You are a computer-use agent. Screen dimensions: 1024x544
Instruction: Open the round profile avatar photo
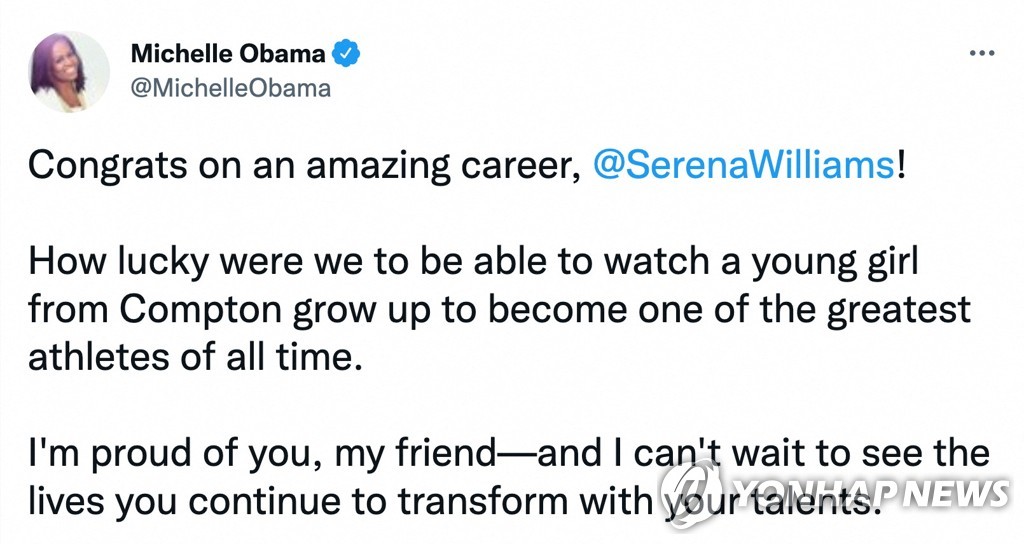pos(69,71)
